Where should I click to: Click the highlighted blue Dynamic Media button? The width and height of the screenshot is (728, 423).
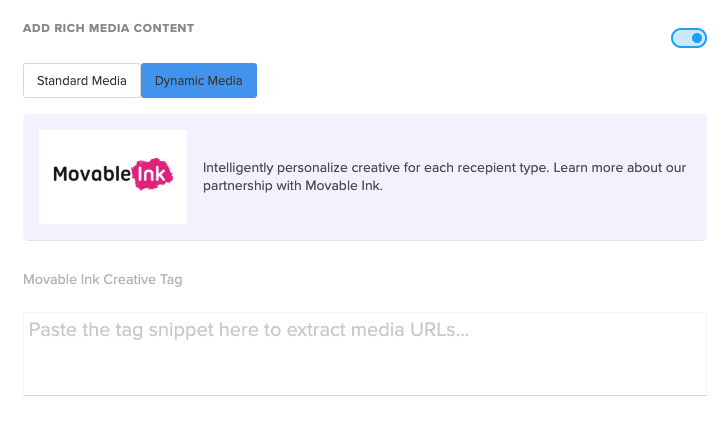[198, 81]
